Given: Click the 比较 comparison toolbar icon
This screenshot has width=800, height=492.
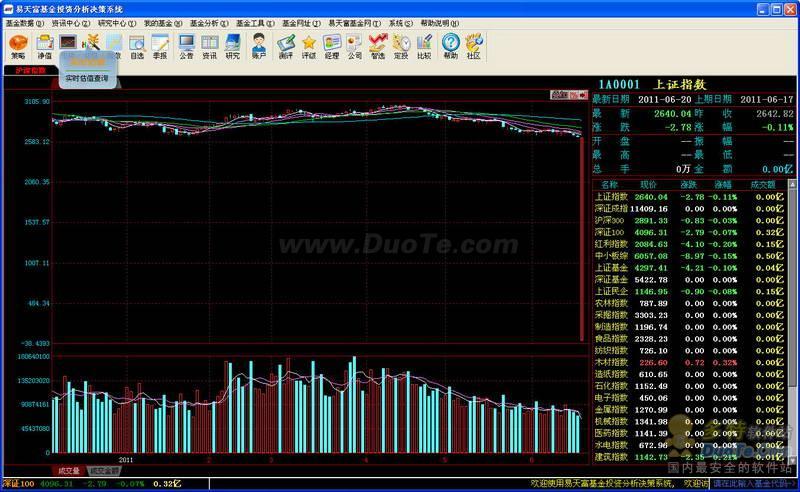Looking at the screenshot, I should tap(424, 46).
